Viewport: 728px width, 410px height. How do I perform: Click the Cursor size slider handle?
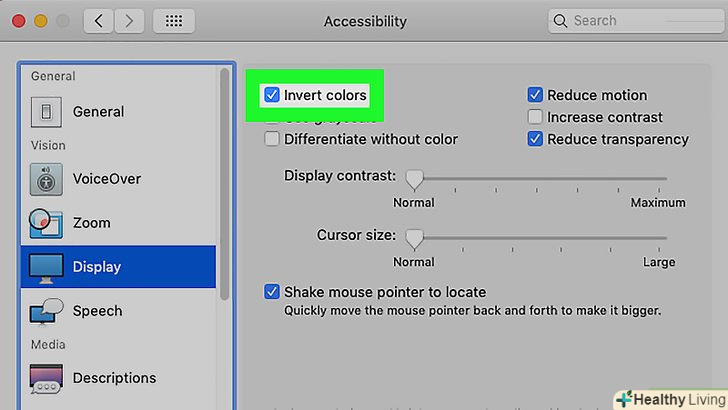[x=413, y=238]
